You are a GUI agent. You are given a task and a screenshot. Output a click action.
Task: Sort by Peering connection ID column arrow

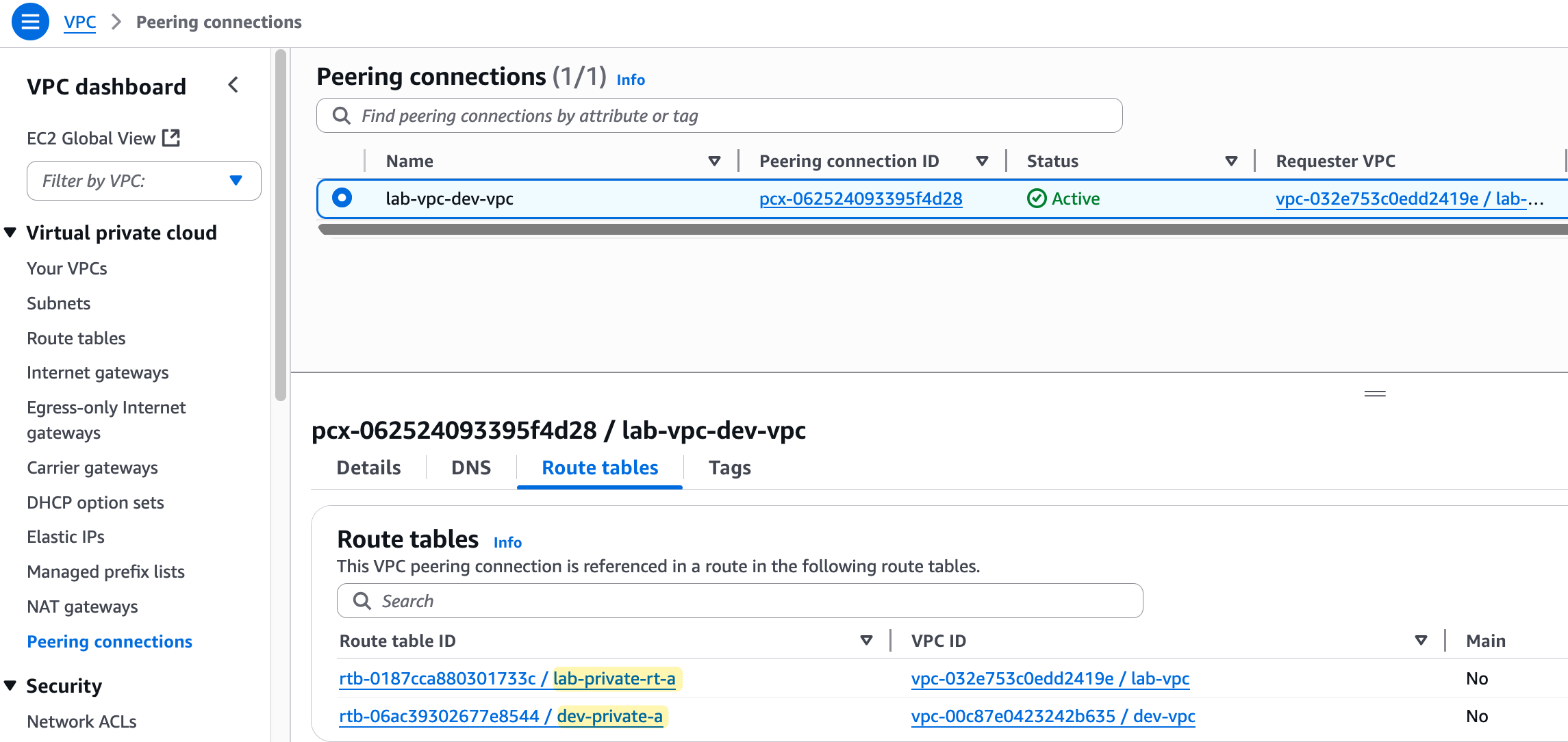coord(982,162)
